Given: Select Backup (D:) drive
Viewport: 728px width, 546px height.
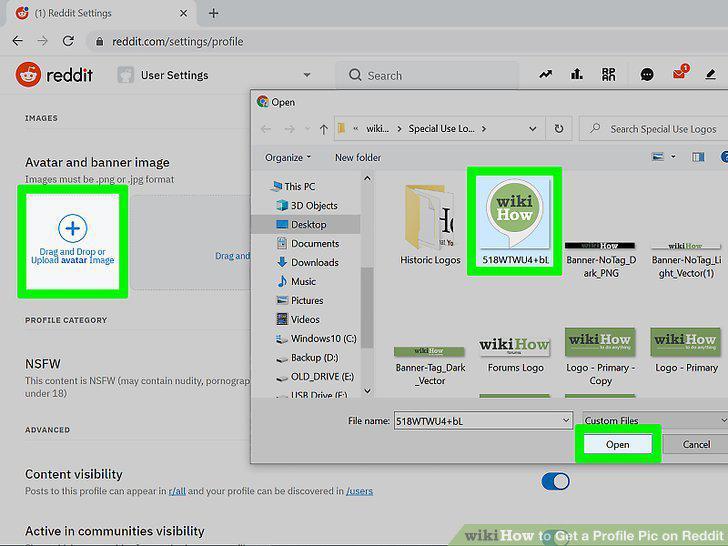Looking at the screenshot, I should pyautogui.click(x=307, y=358).
